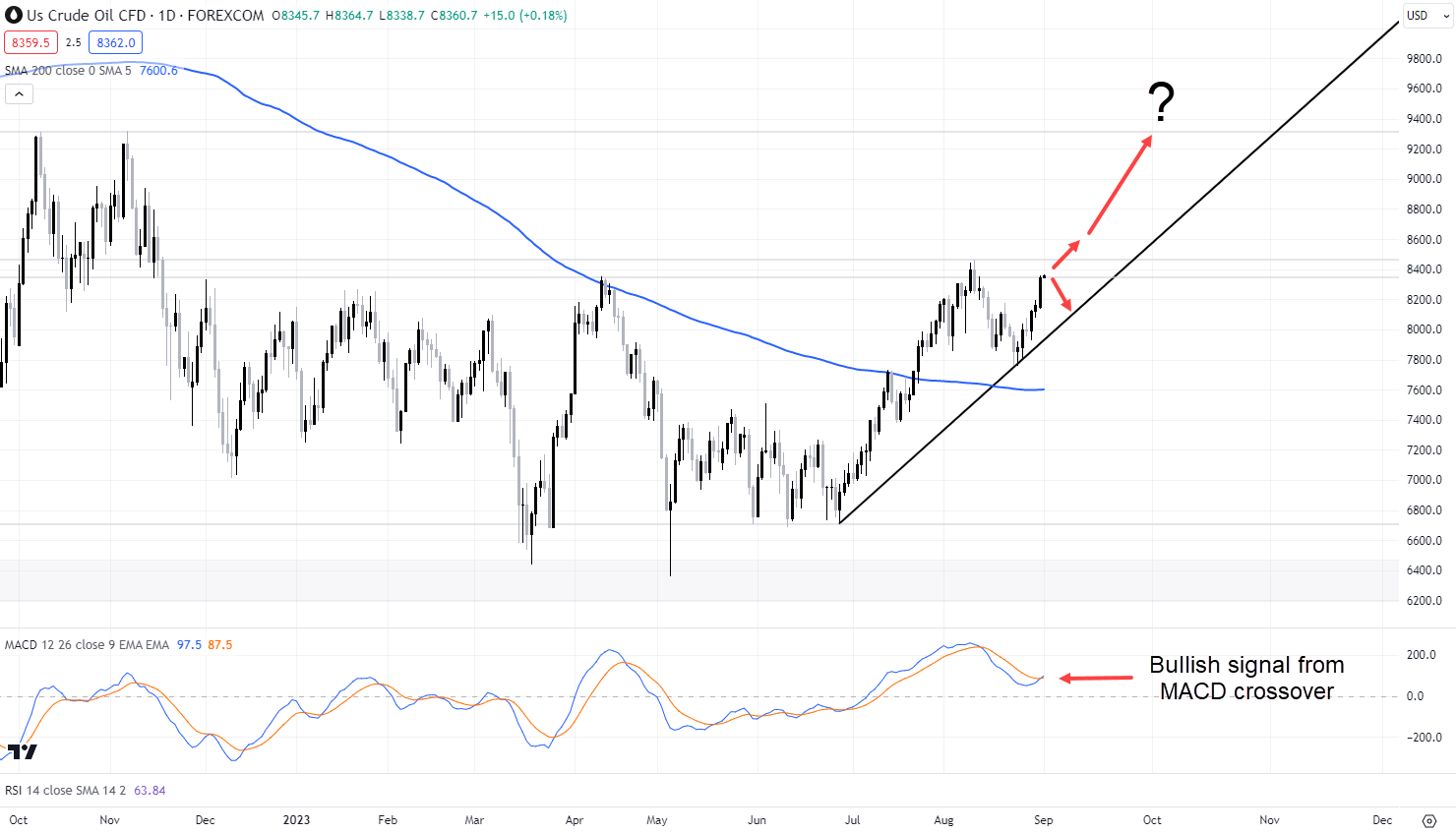Click the SMA value 7600.6
The height and width of the screenshot is (834, 1456).
159,71
